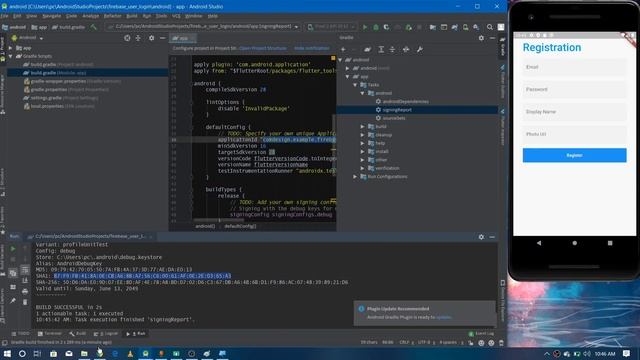Screen dimensions: 640x360
Task: Pin the Run tab with pin icon
Action: pyautogui.click(x=13, y=301)
